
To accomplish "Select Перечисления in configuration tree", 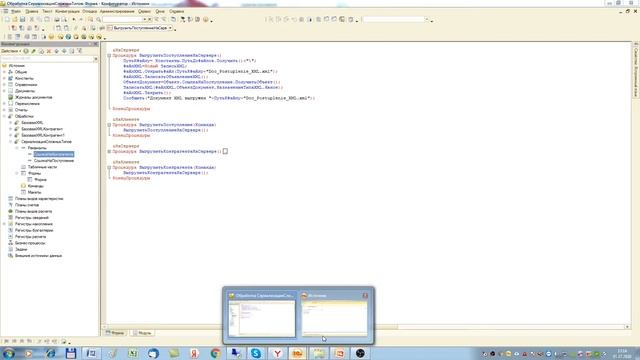I will coord(27,104).
